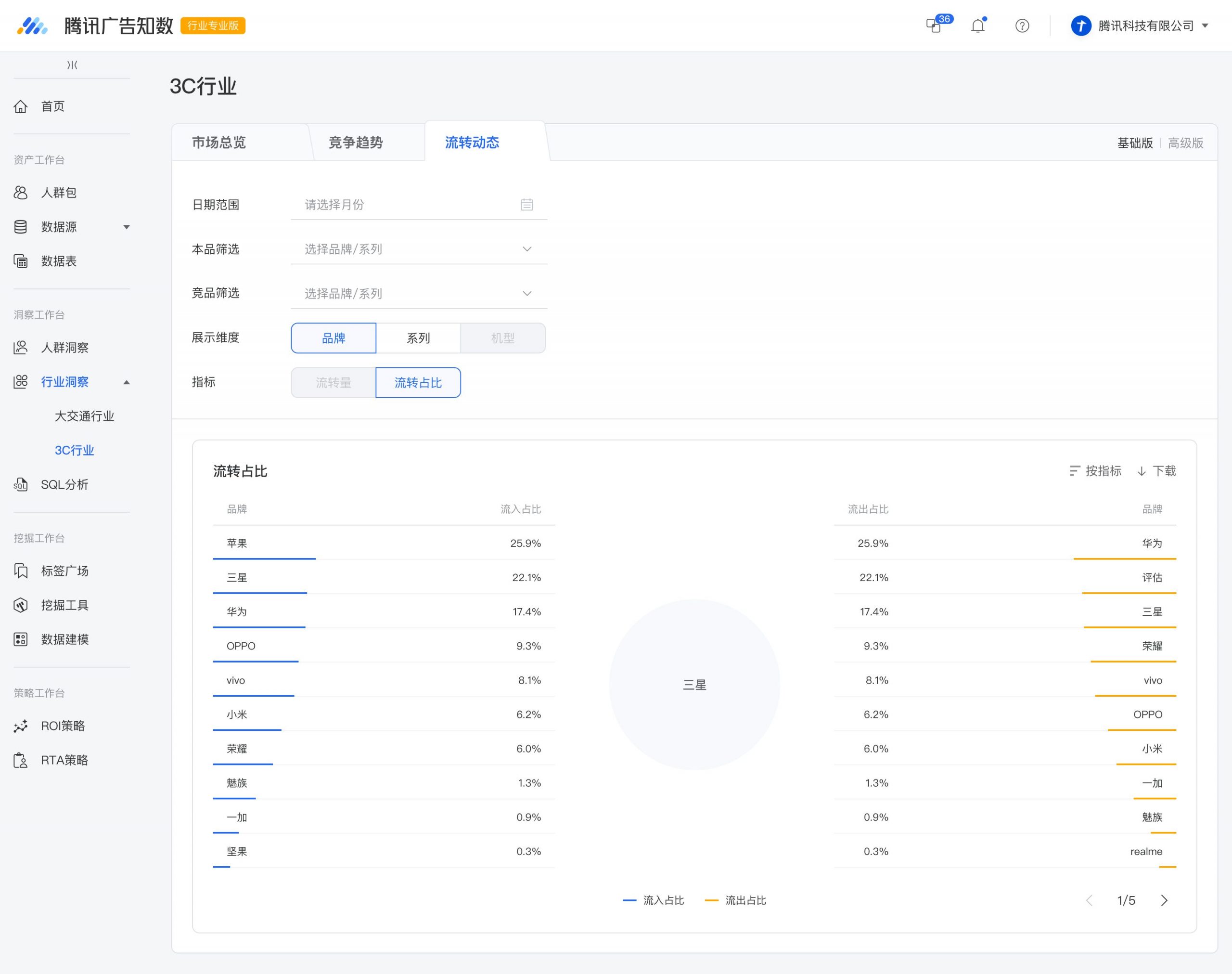This screenshot has height=974, width=1232.
Task: Open the 本品筛选 brand dropdown
Action: [x=419, y=249]
